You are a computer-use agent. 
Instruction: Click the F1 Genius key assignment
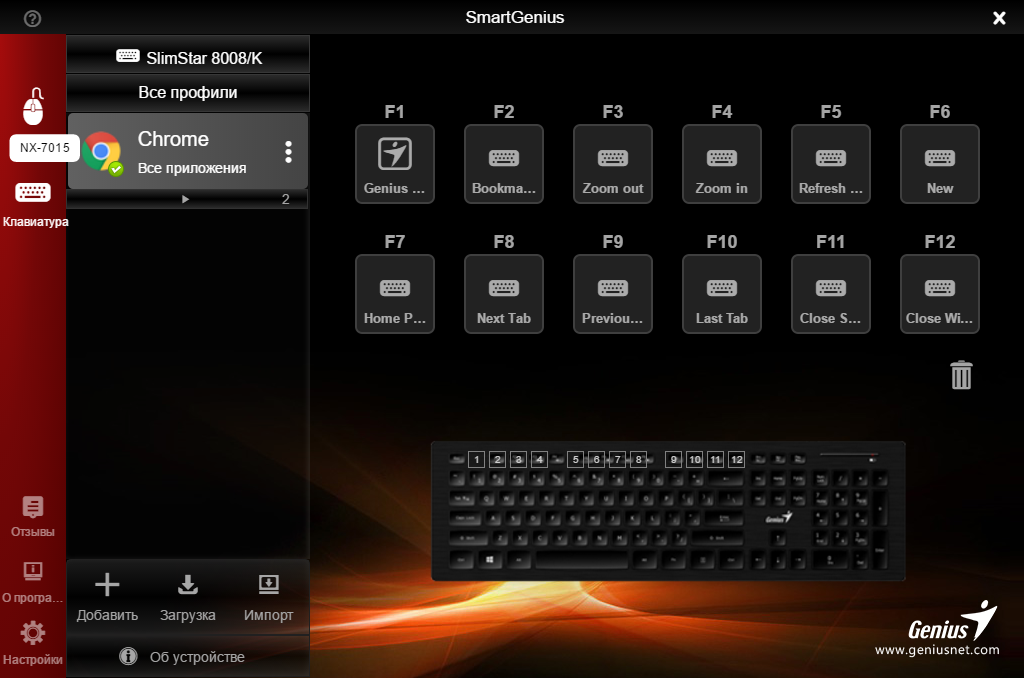pyautogui.click(x=394, y=164)
